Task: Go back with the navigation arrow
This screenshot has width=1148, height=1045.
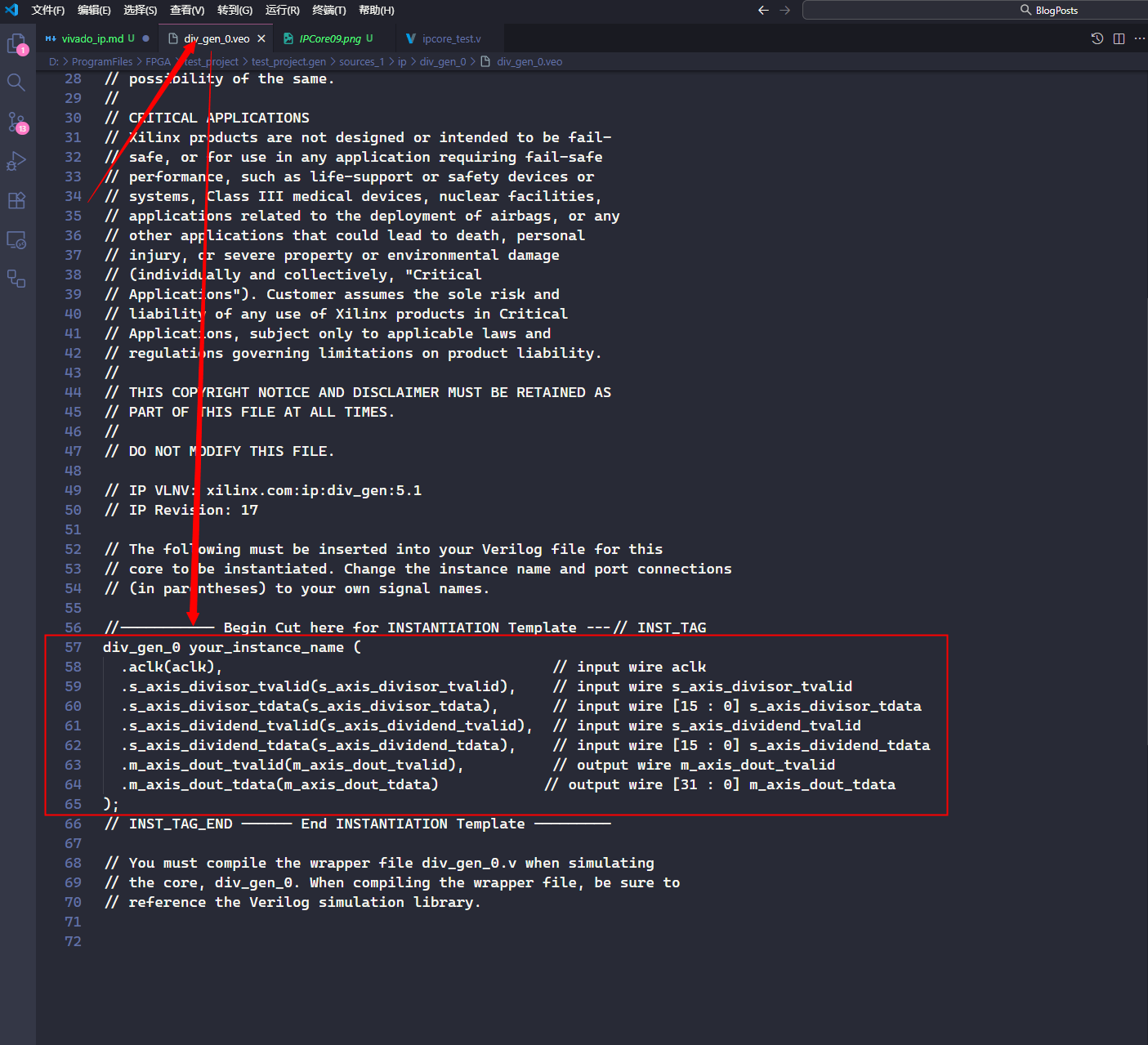Action: pyautogui.click(x=763, y=10)
